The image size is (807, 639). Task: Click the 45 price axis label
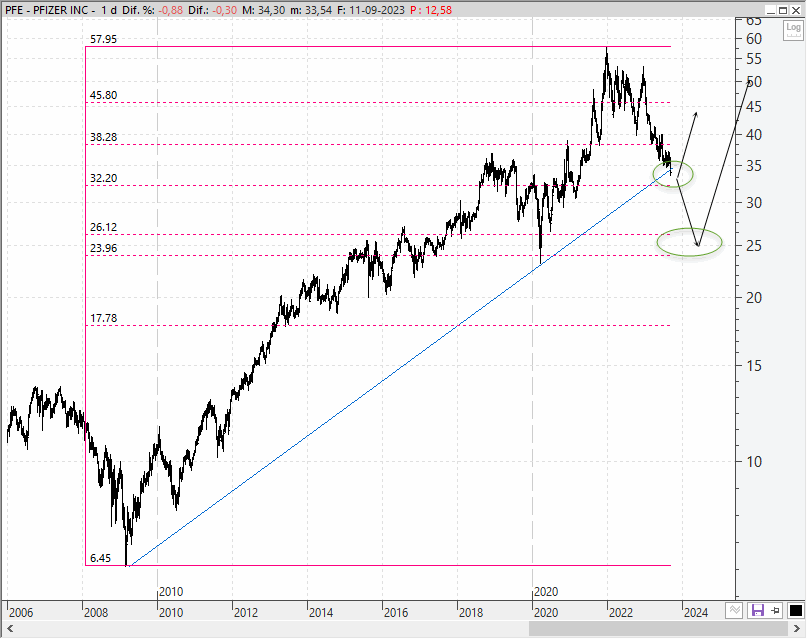click(754, 107)
